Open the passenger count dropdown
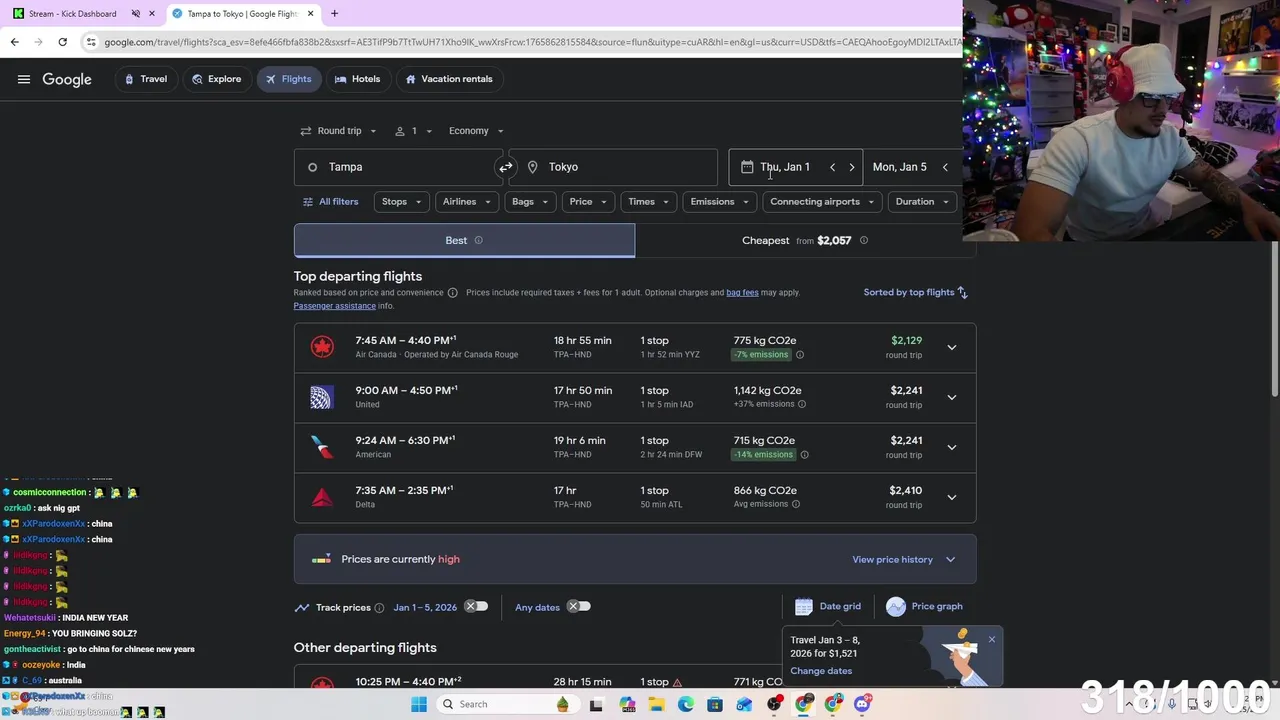The height and width of the screenshot is (720, 1280). click(x=413, y=131)
